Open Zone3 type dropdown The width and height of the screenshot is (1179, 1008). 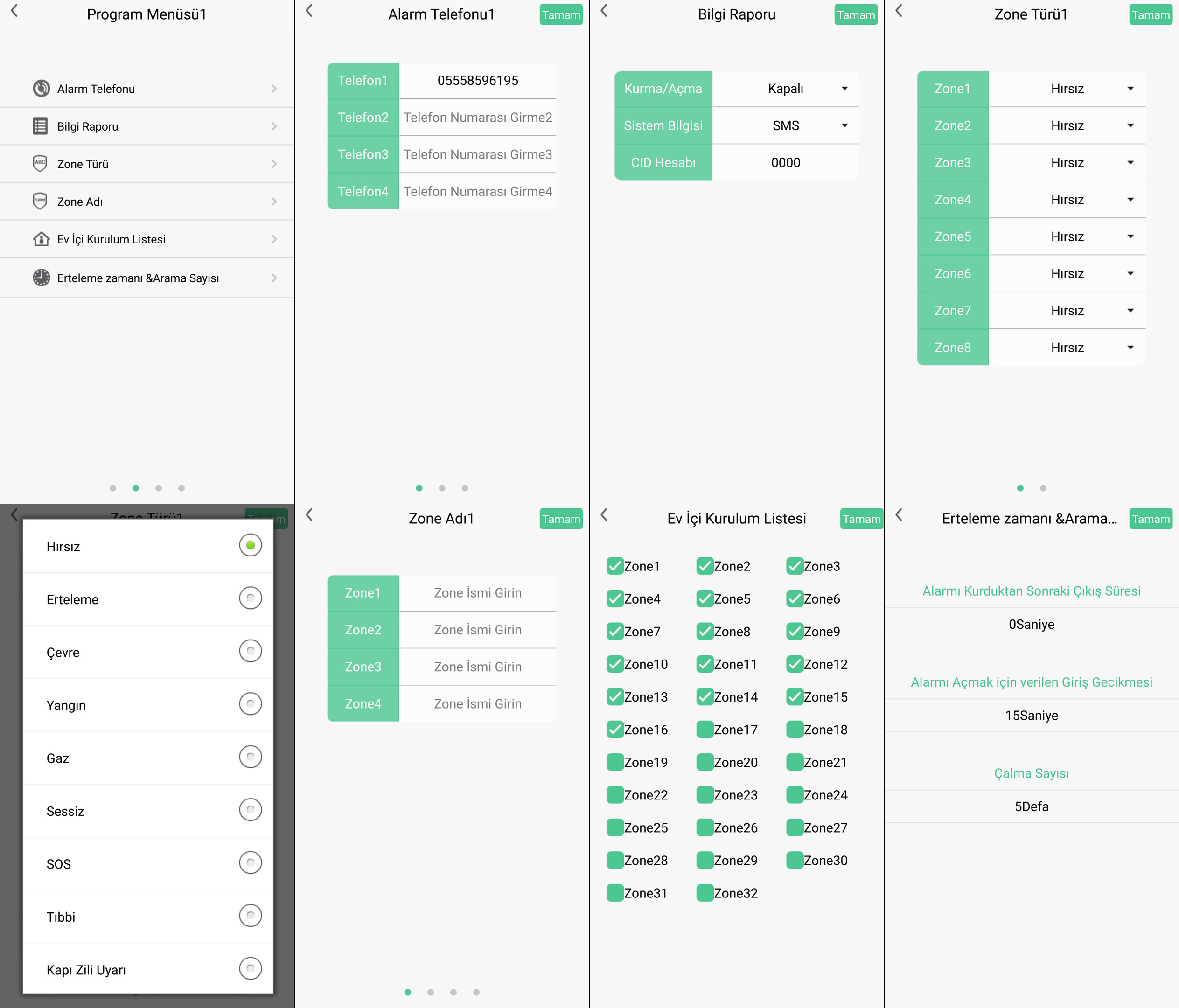click(x=1067, y=163)
